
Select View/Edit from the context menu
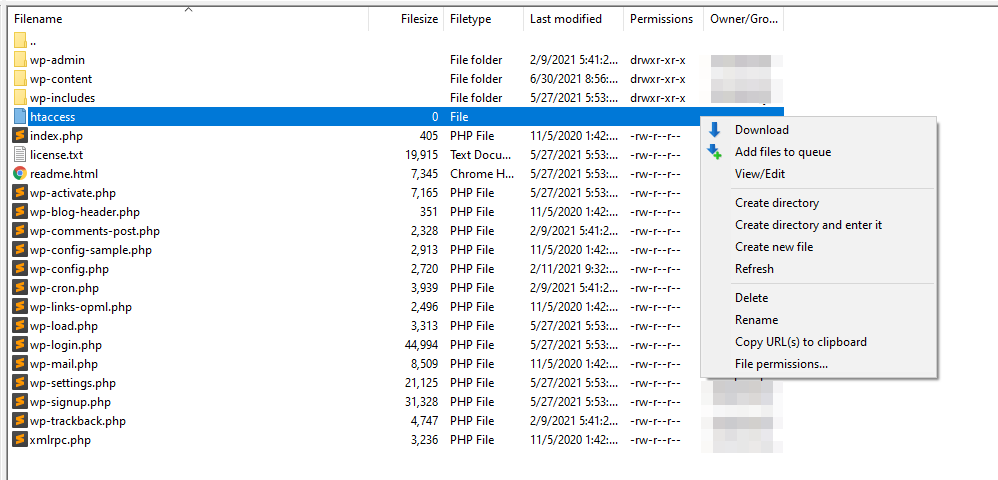point(760,174)
